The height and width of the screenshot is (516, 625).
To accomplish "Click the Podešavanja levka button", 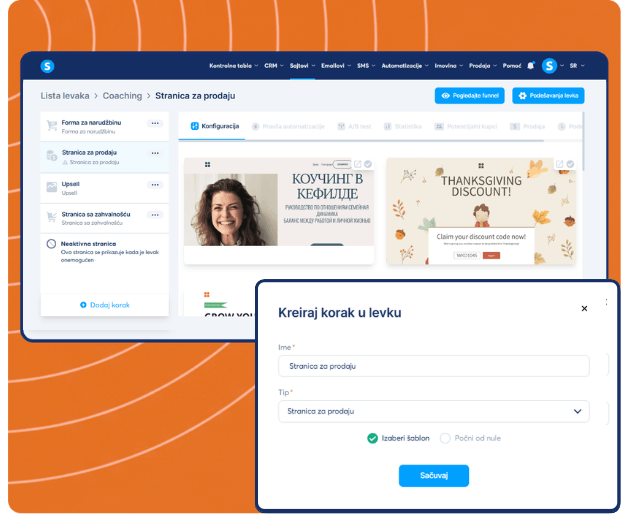I will tap(548, 96).
